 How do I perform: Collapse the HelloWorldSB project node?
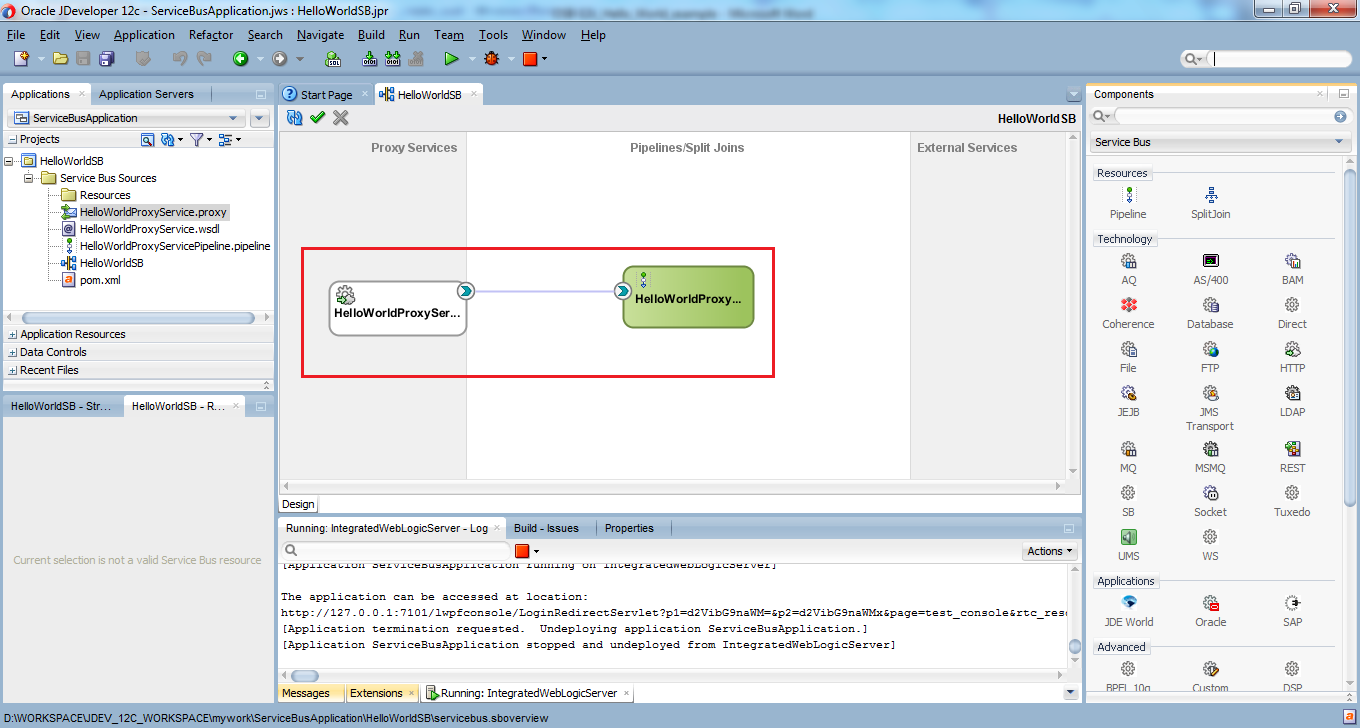click(x=10, y=161)
